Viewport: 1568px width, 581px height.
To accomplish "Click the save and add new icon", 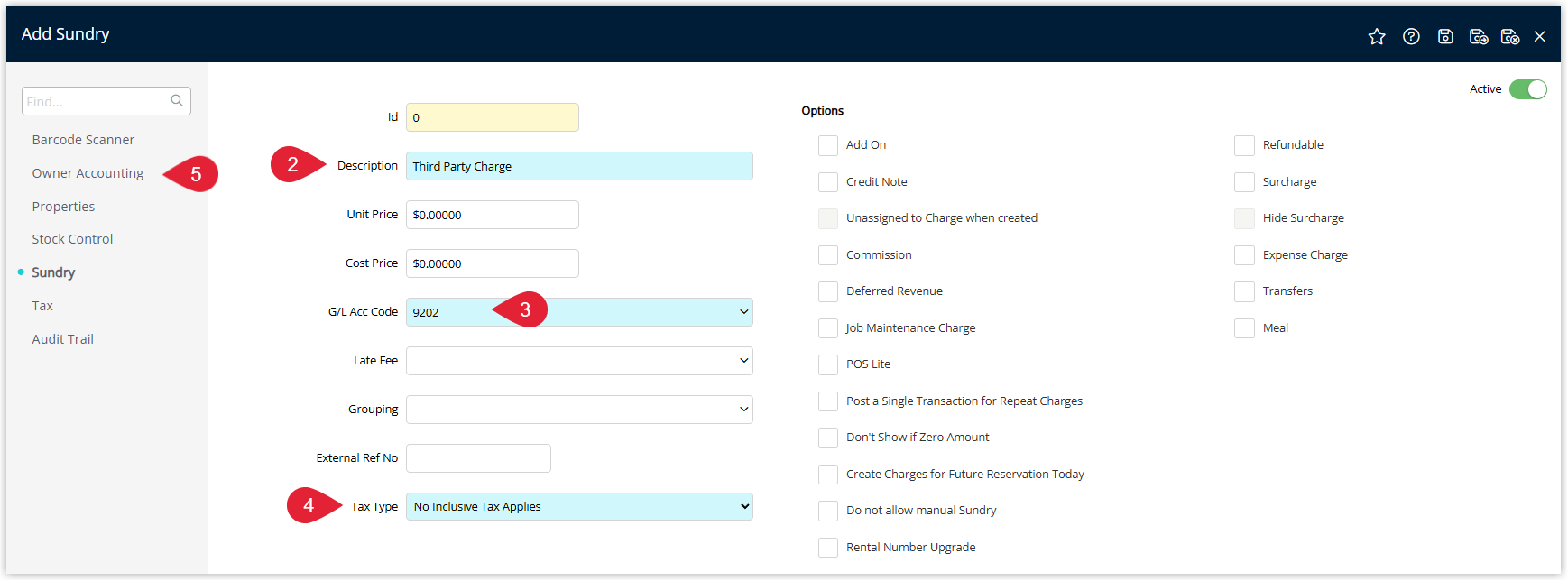I will tap(1479, 36).
